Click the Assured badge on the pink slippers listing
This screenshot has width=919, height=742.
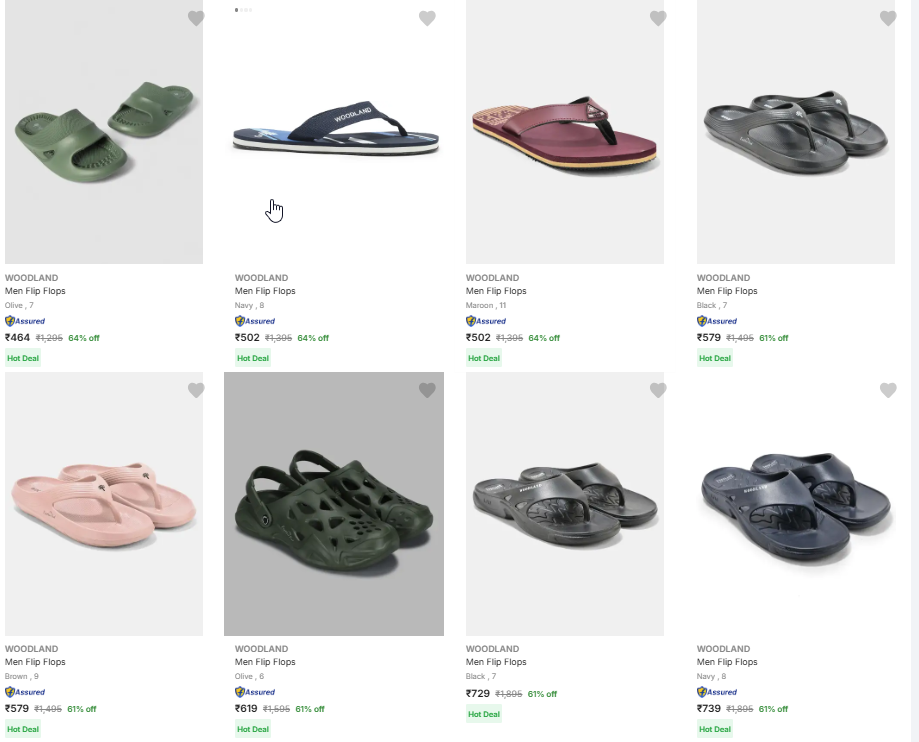25,692
